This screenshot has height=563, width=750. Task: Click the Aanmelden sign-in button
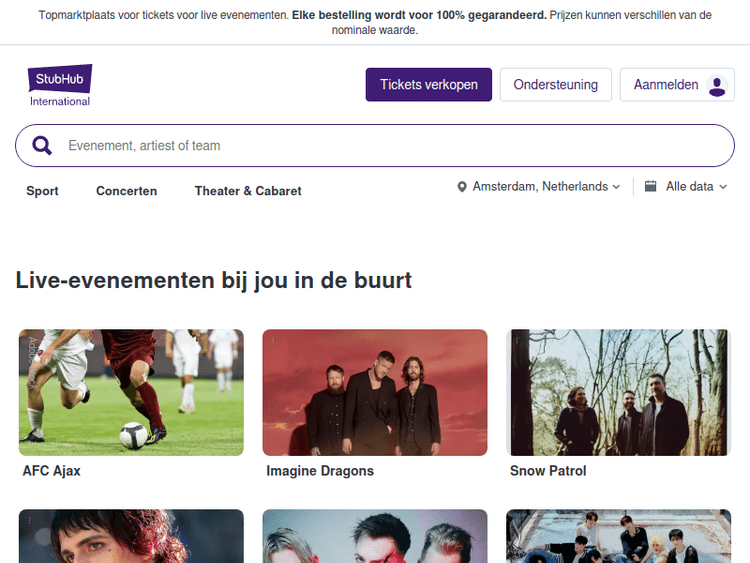click(x=677, y=85)
